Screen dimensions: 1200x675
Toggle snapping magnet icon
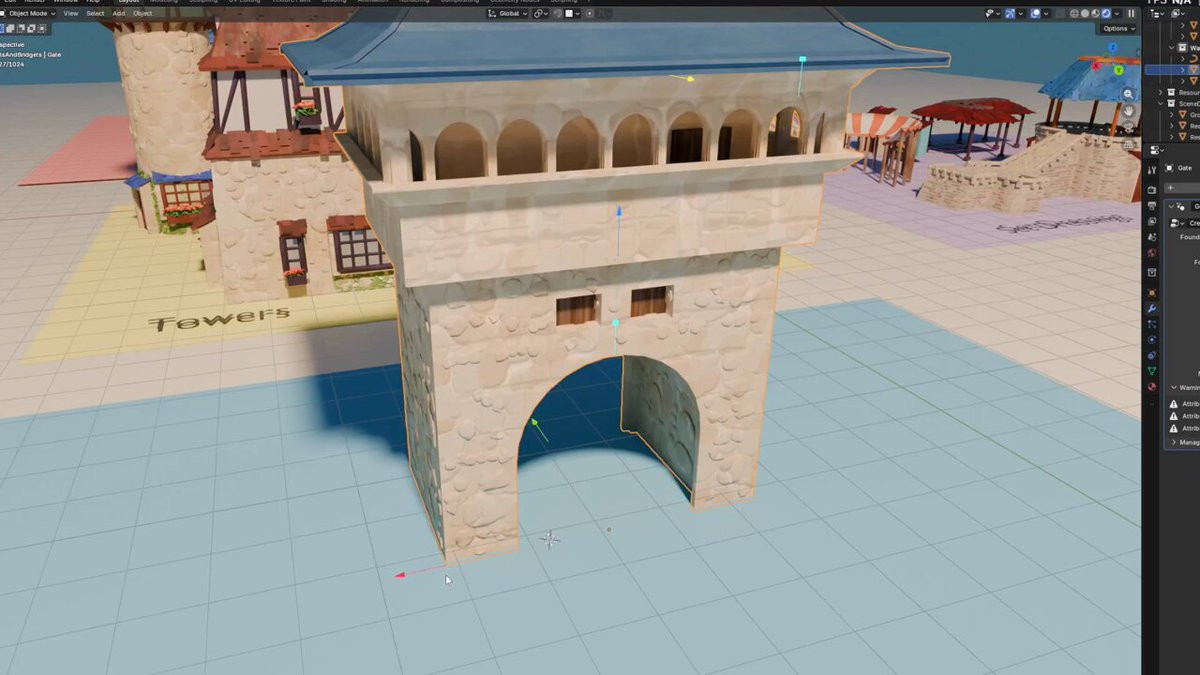tap(558, 14)
